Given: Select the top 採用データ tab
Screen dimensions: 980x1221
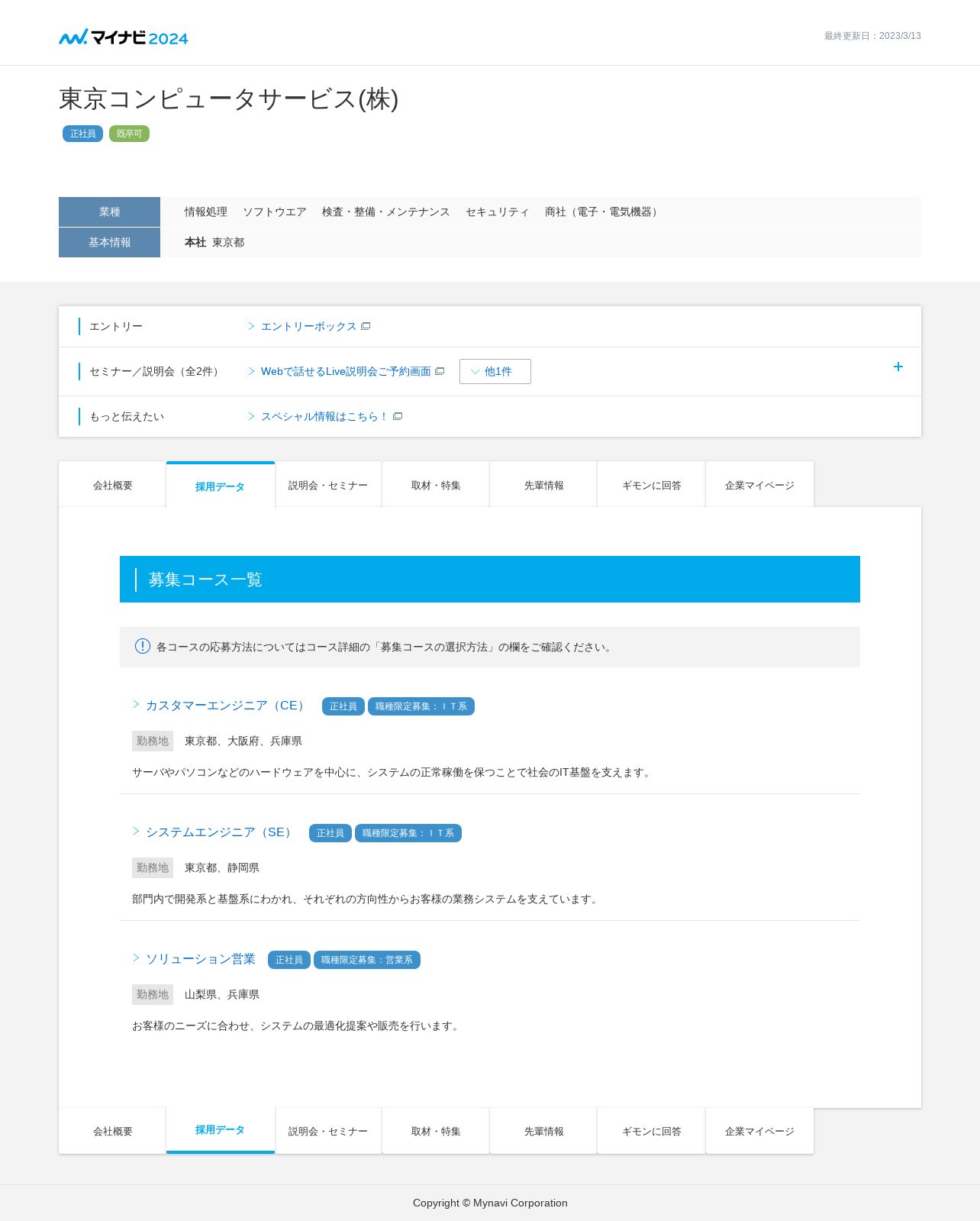Looking at the screenshot, I should [220, 486].
